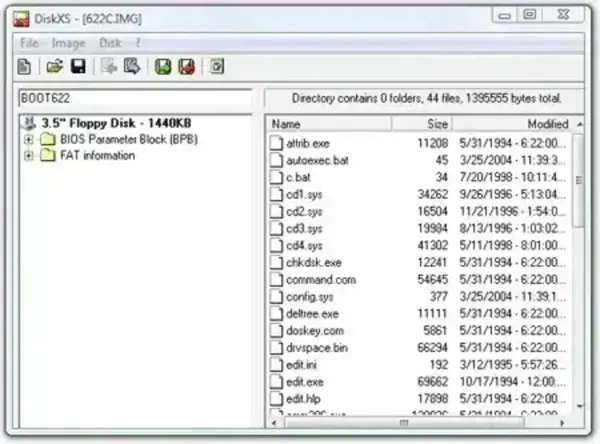
Task: Click the DiskXS application icon in title bar
Action: click(x=21, y=19)
